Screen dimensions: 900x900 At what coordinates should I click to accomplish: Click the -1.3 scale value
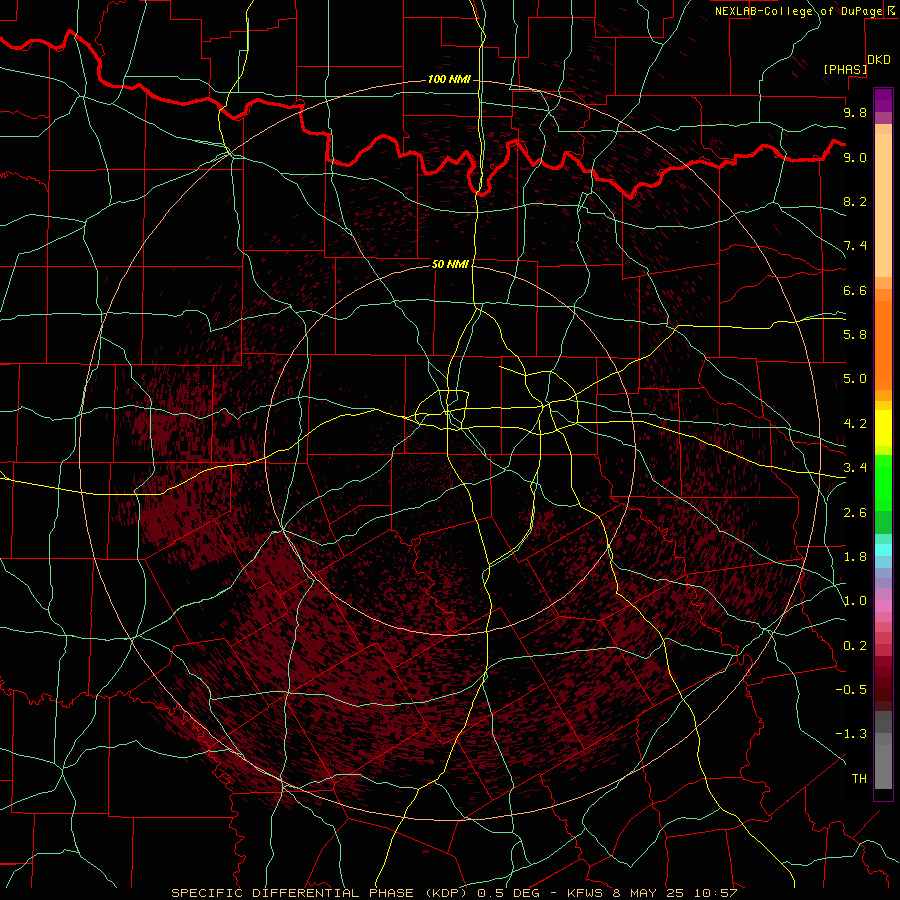click(x=851, y=734)
